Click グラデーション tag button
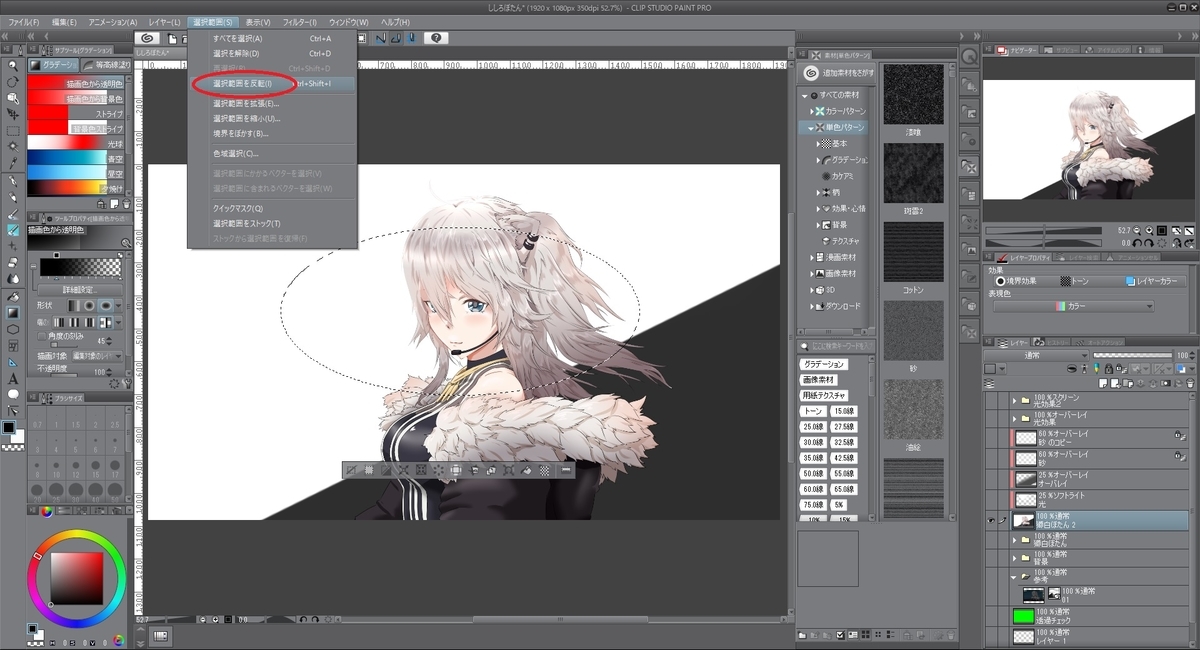 [x=824, y=364]
